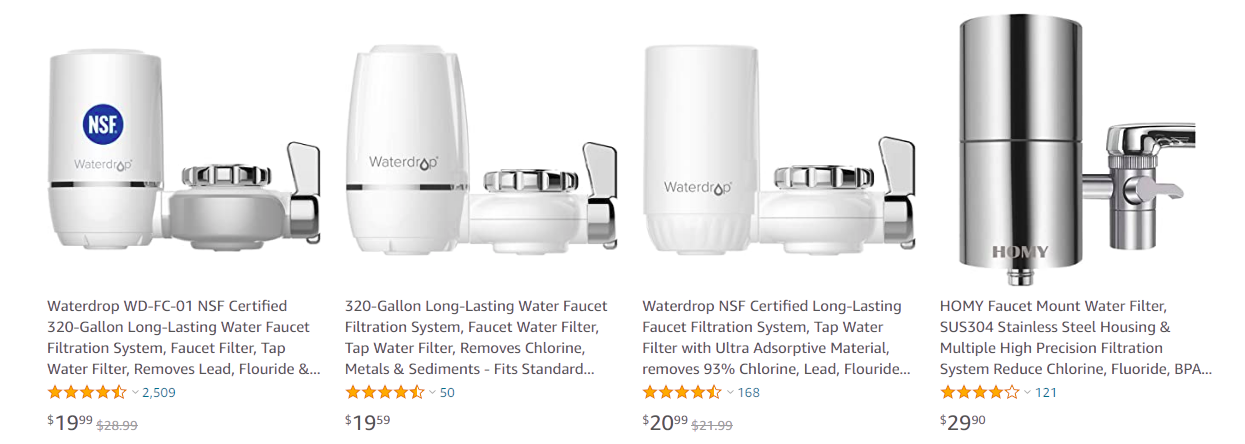Expand ratings chevron beside 121 reviews
Image resolution: width=1245 pixels, height=444 pixels.
pos(1027,392)
